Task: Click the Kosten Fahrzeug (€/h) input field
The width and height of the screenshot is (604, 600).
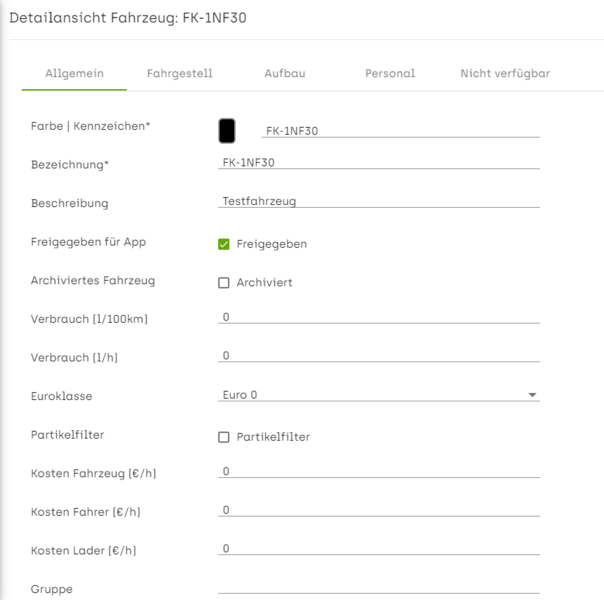Action: click(x=379, y=471)
